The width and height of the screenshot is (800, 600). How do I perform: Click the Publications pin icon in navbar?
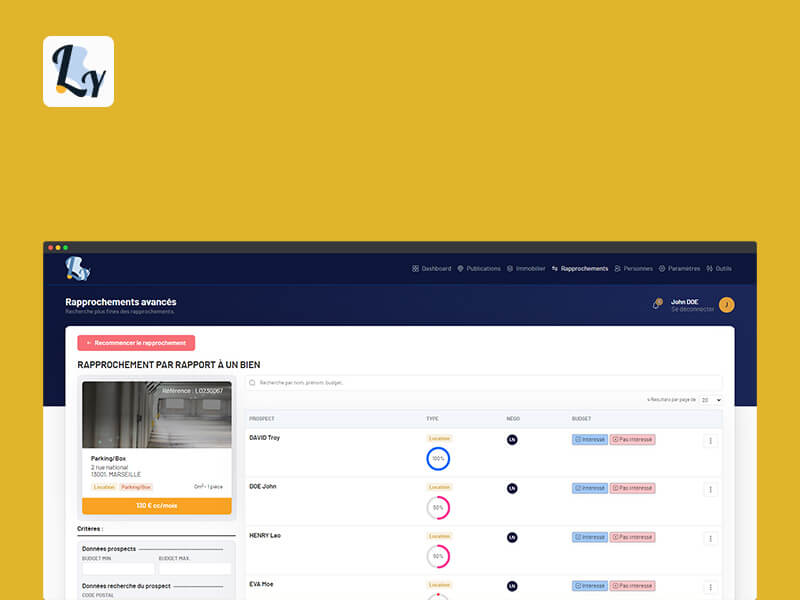point(458,269)
